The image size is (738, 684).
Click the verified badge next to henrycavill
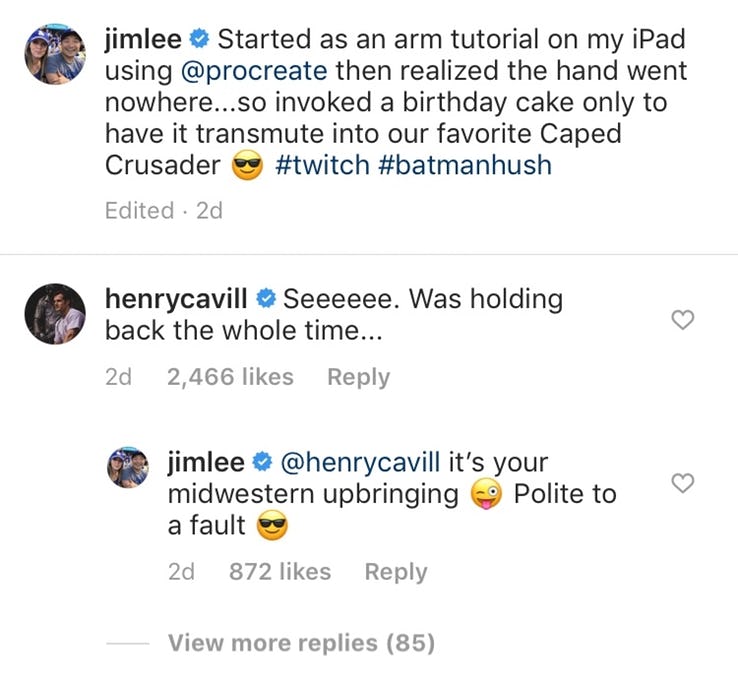tap(266, 299)
